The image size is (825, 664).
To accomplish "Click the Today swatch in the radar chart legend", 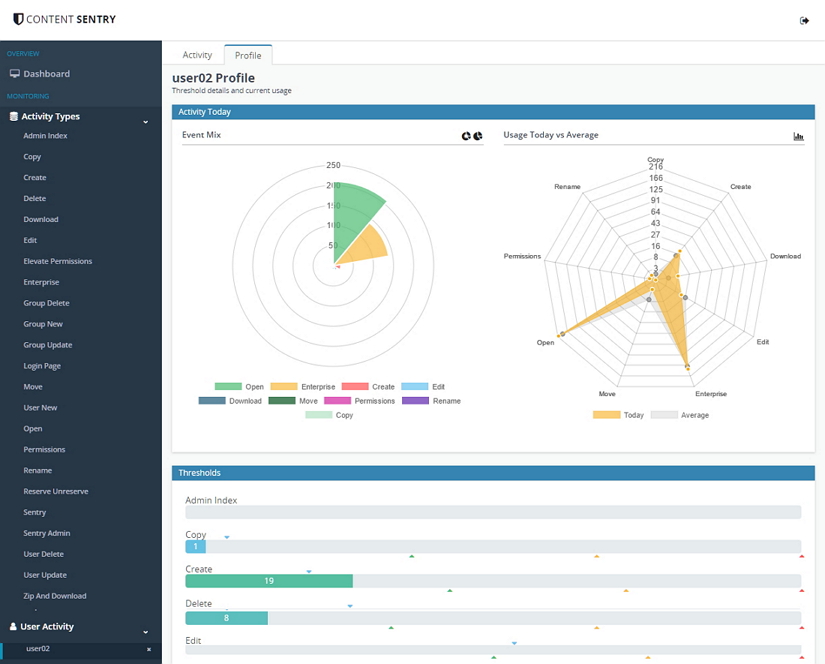I will coord(606,415).
